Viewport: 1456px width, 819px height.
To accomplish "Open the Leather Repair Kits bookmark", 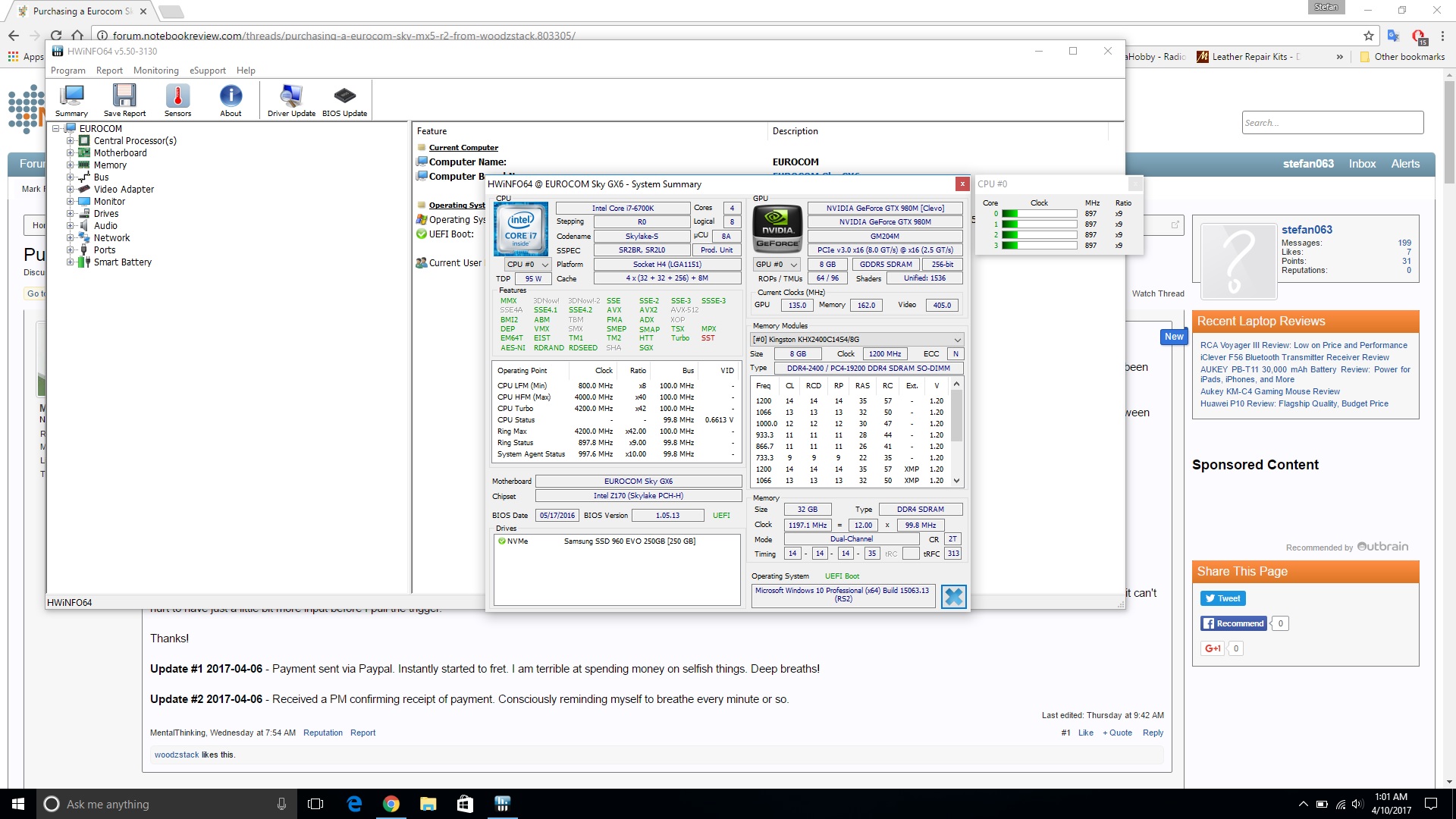I will pyautogui.click(x=1248, y=57).
